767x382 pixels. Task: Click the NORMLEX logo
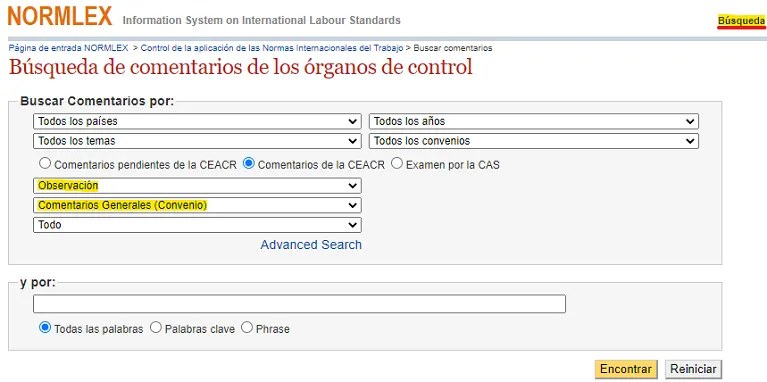click(x=60, y=16)
